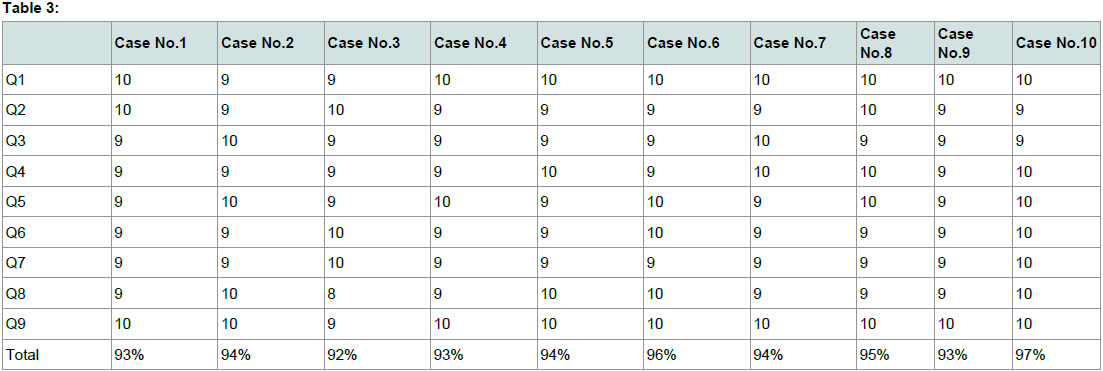
Task: Select the value 8 in row Q8
Action: coord(332,294)
